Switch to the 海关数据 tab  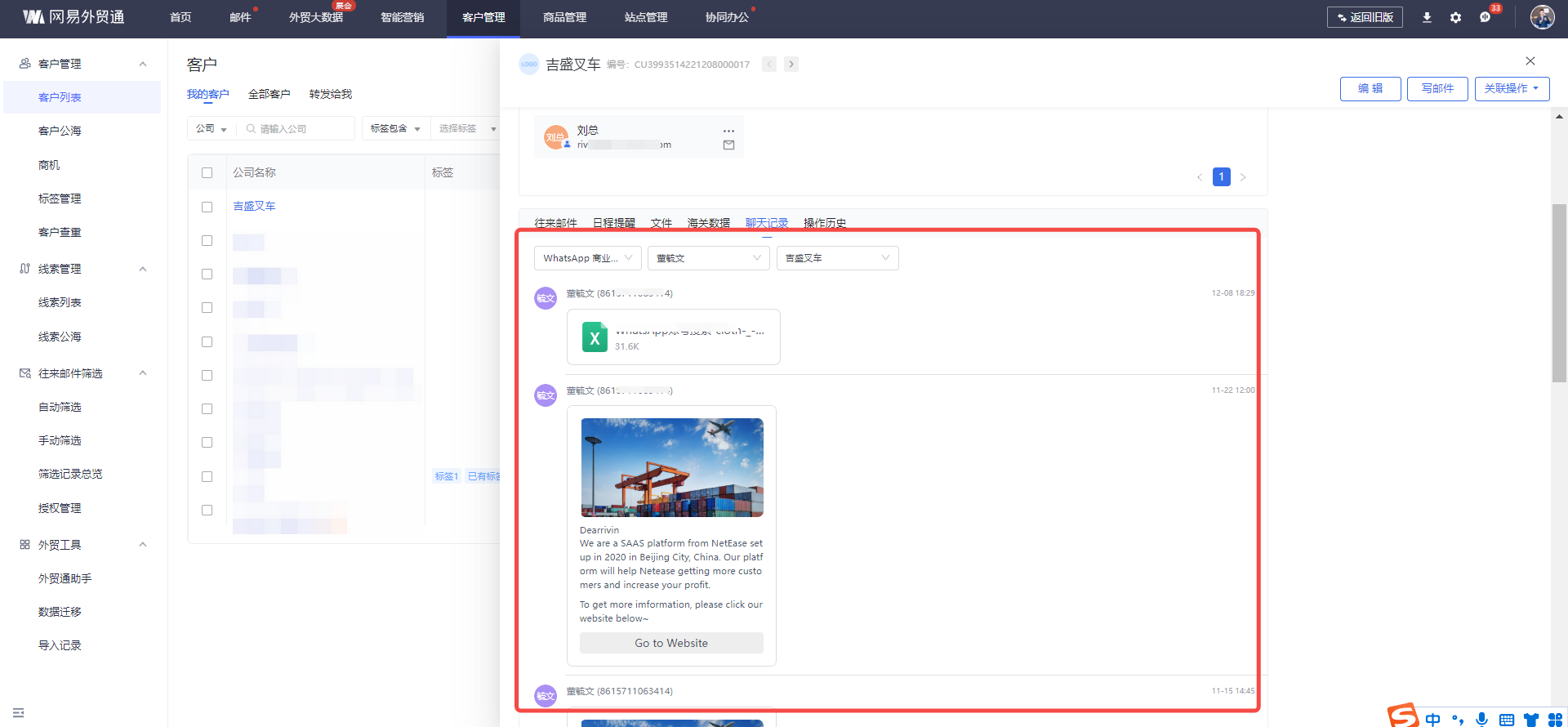point(708,222)
